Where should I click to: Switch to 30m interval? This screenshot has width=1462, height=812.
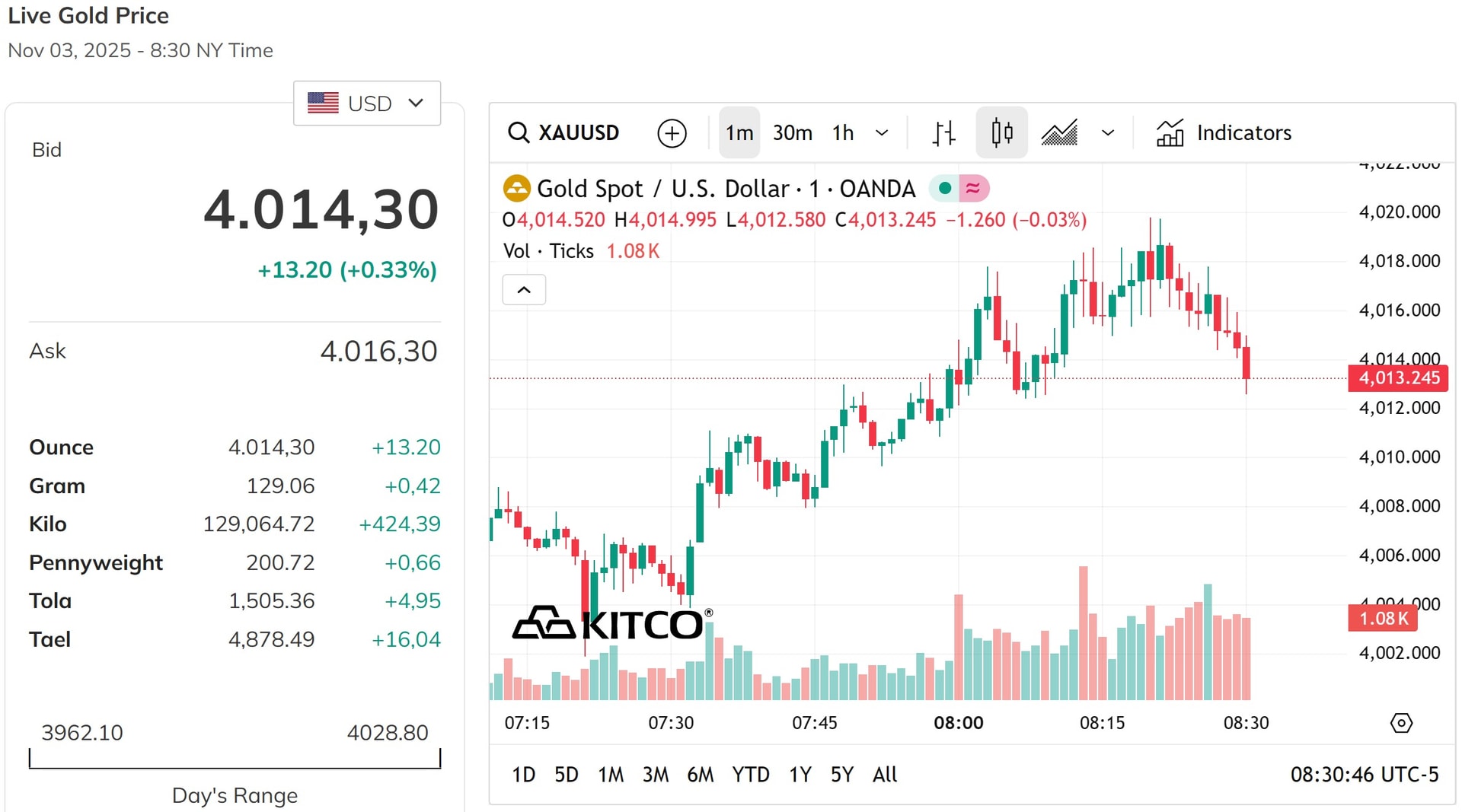click(792, 132)
